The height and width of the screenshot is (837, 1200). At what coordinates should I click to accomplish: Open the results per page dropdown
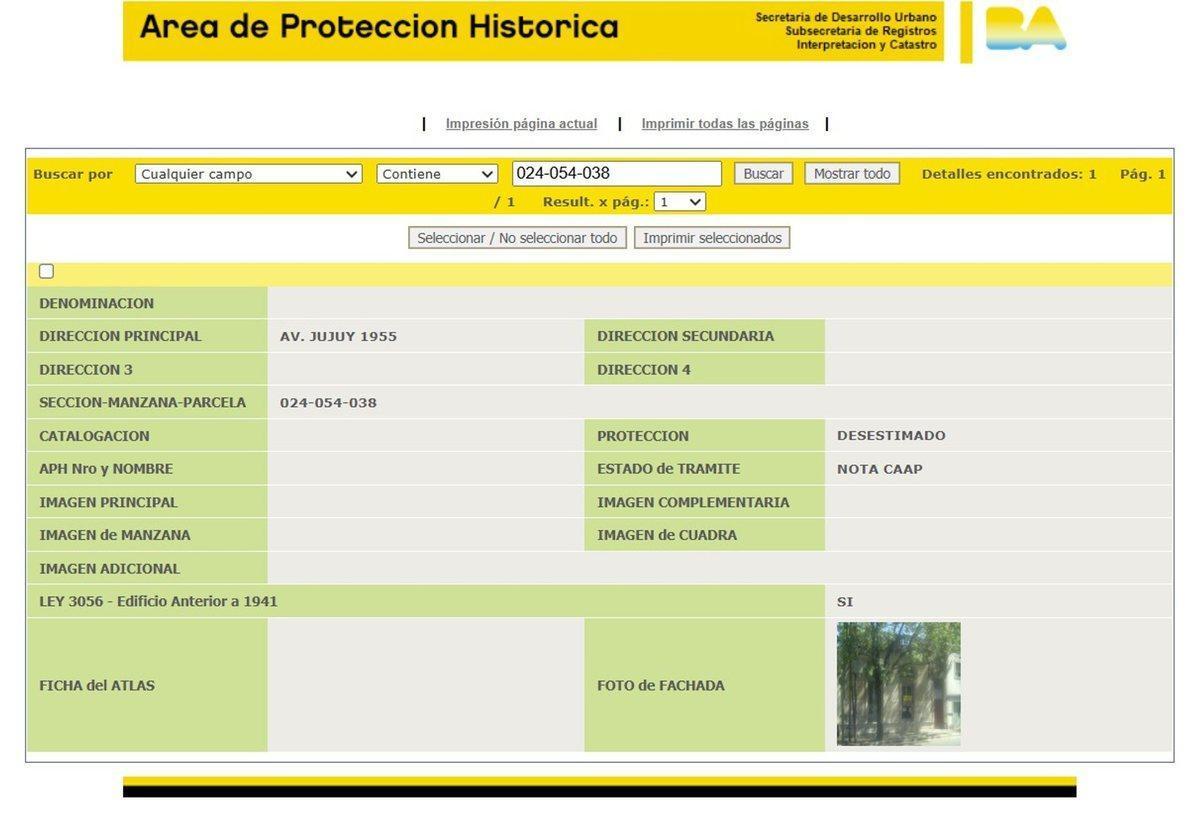tap(680, 202)
